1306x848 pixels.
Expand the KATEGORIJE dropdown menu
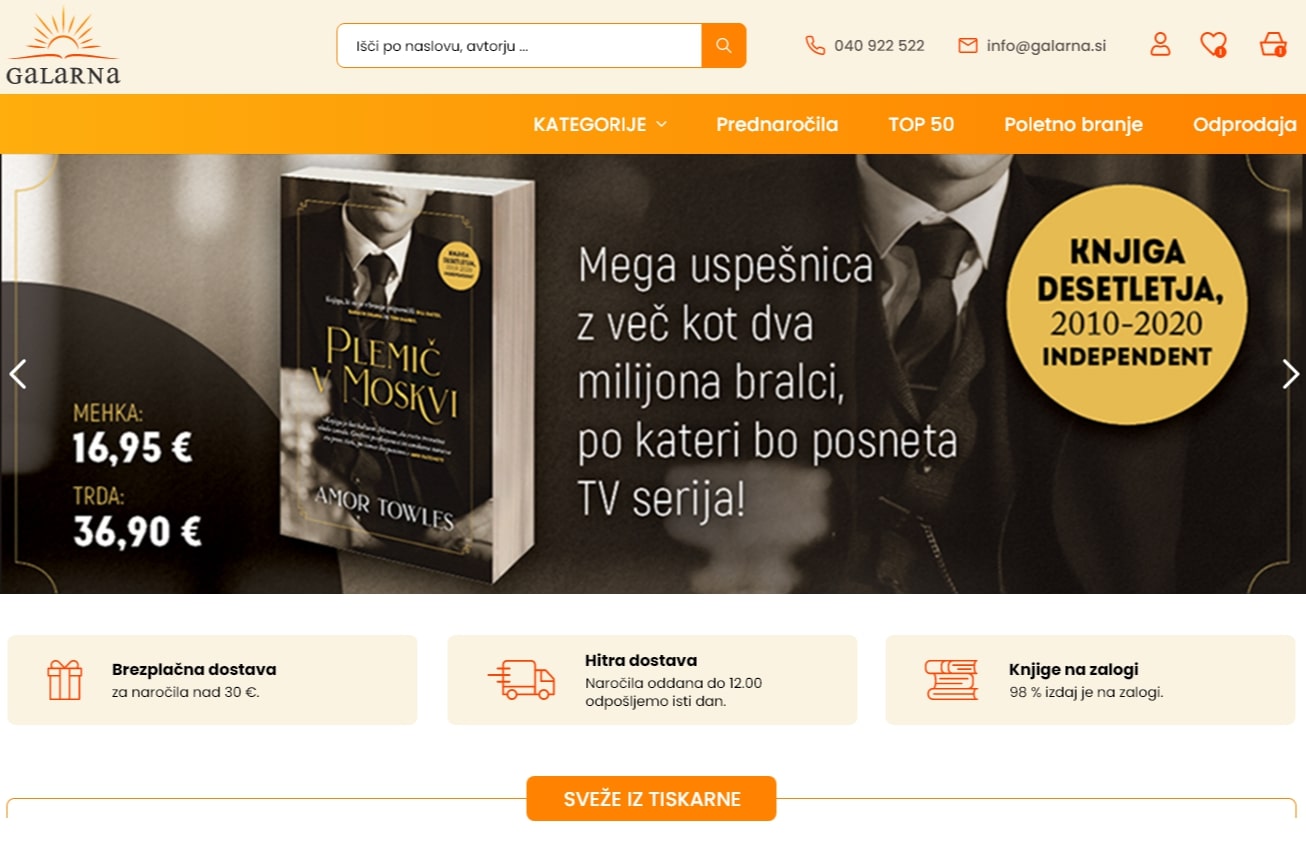(600, 125)
